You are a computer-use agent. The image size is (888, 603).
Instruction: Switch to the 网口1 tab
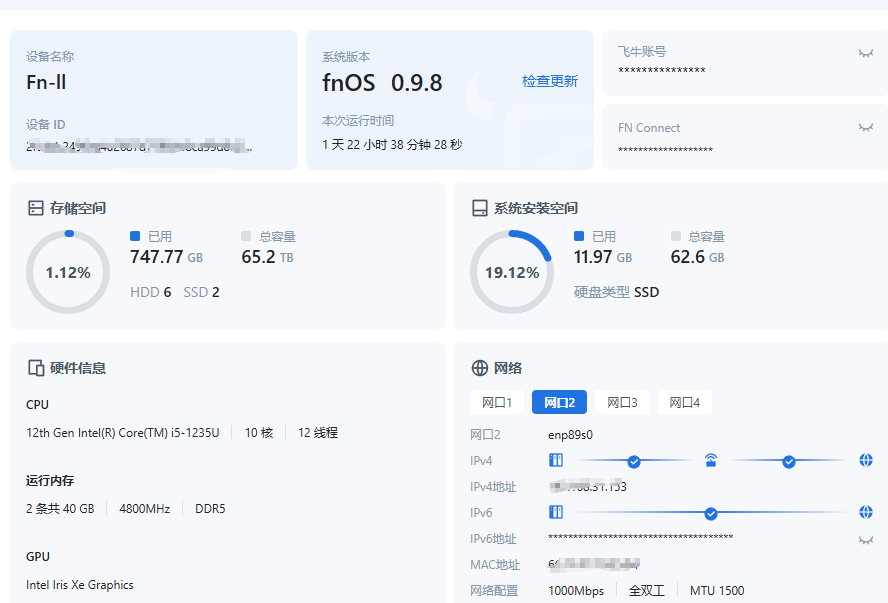point(497,403)
